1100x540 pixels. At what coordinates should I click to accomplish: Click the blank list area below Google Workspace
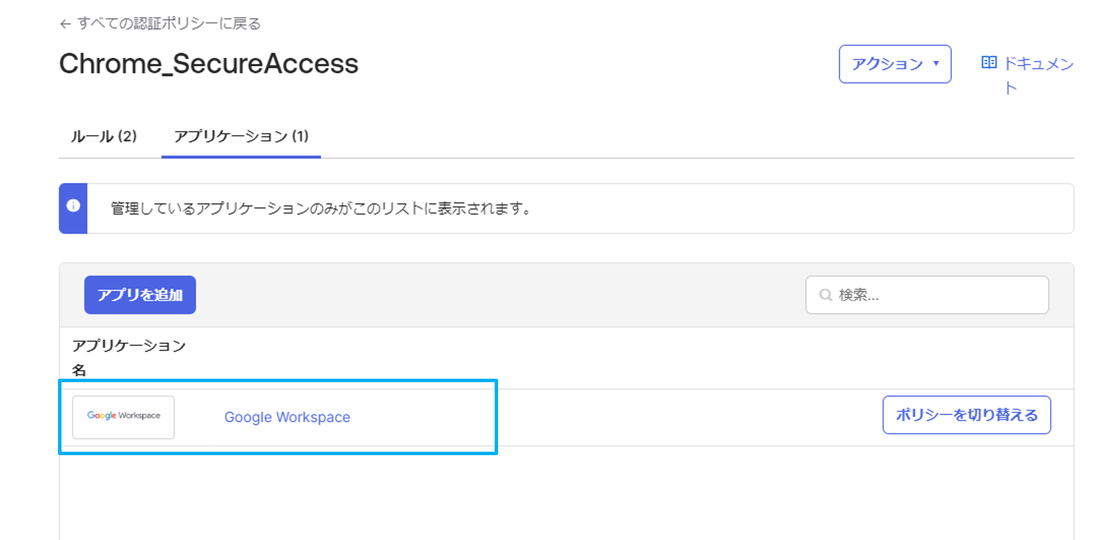(566, 494)
